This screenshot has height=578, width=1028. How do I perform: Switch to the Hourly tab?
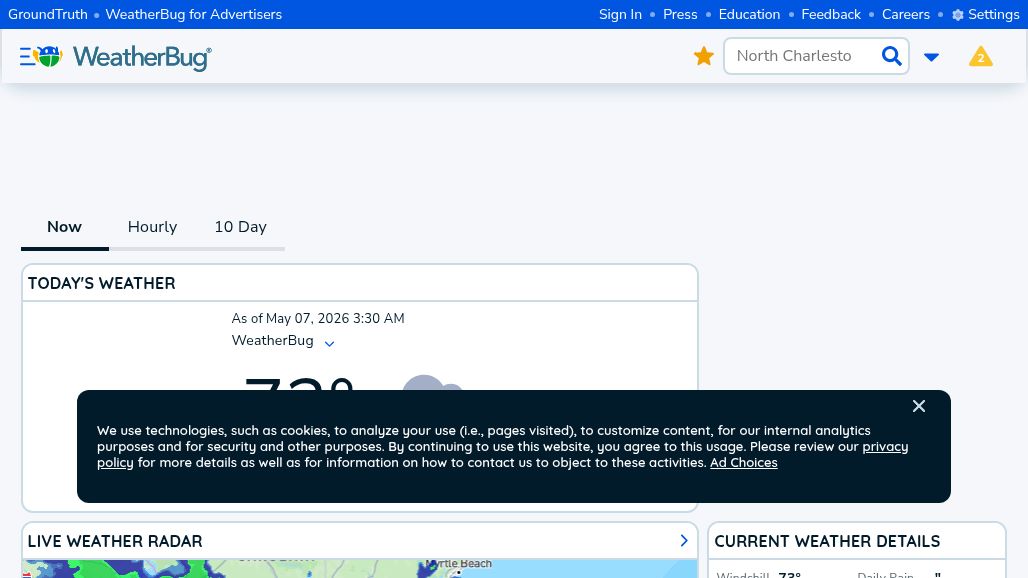click(x=152, y=227)
